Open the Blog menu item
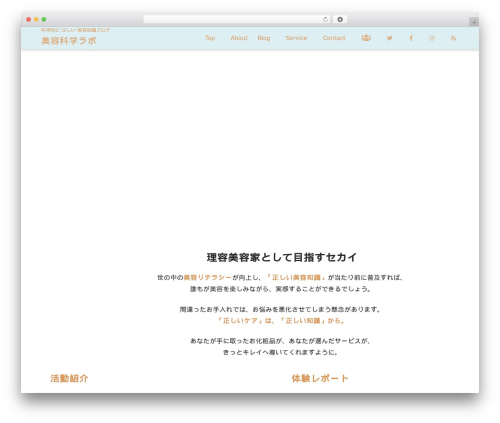This screenshot has width=500, height=423. coord(264,38)
